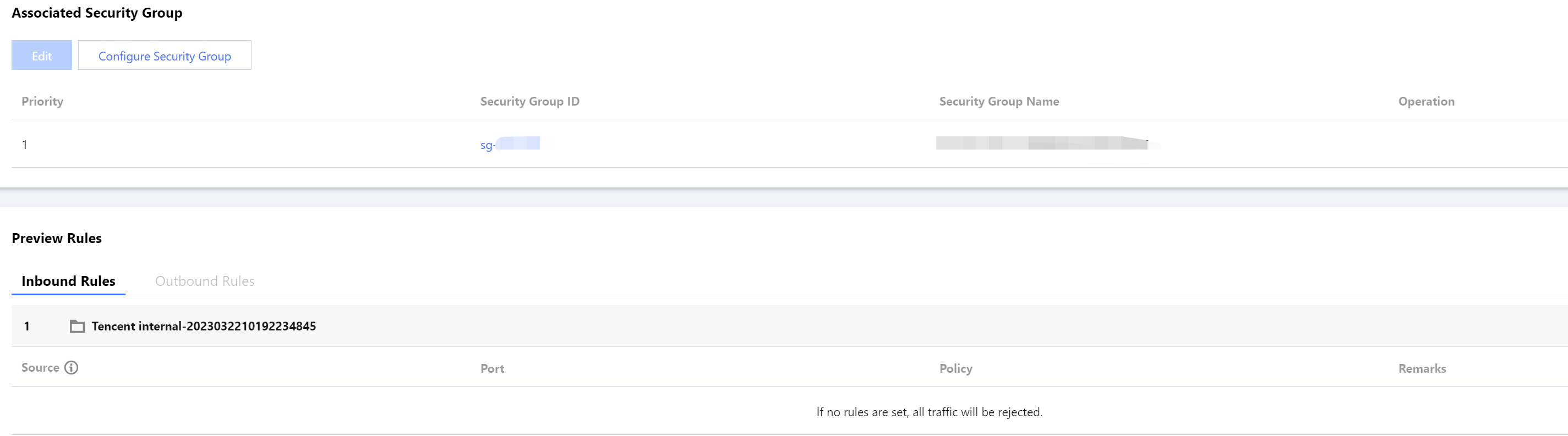Image resolution: width=1568 pixels, height=436 pixels.
Task: Click the Operation column header
Action: click(x=1425, y=102)
